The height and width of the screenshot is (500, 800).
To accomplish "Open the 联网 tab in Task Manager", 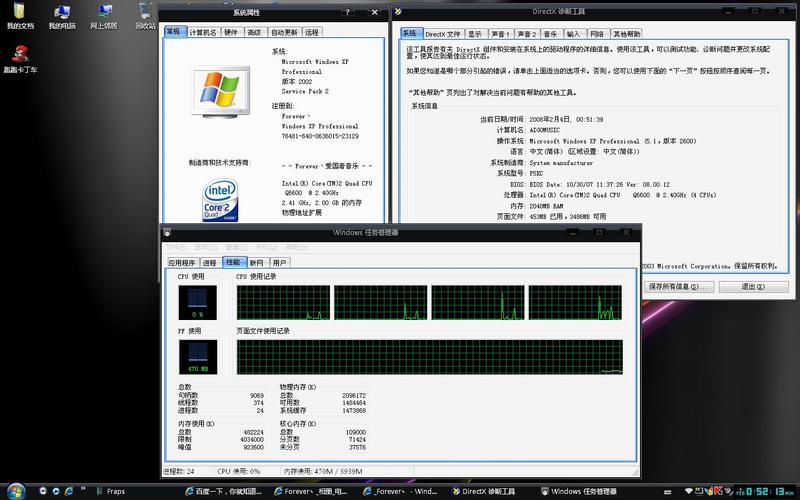I will point(257,262).
